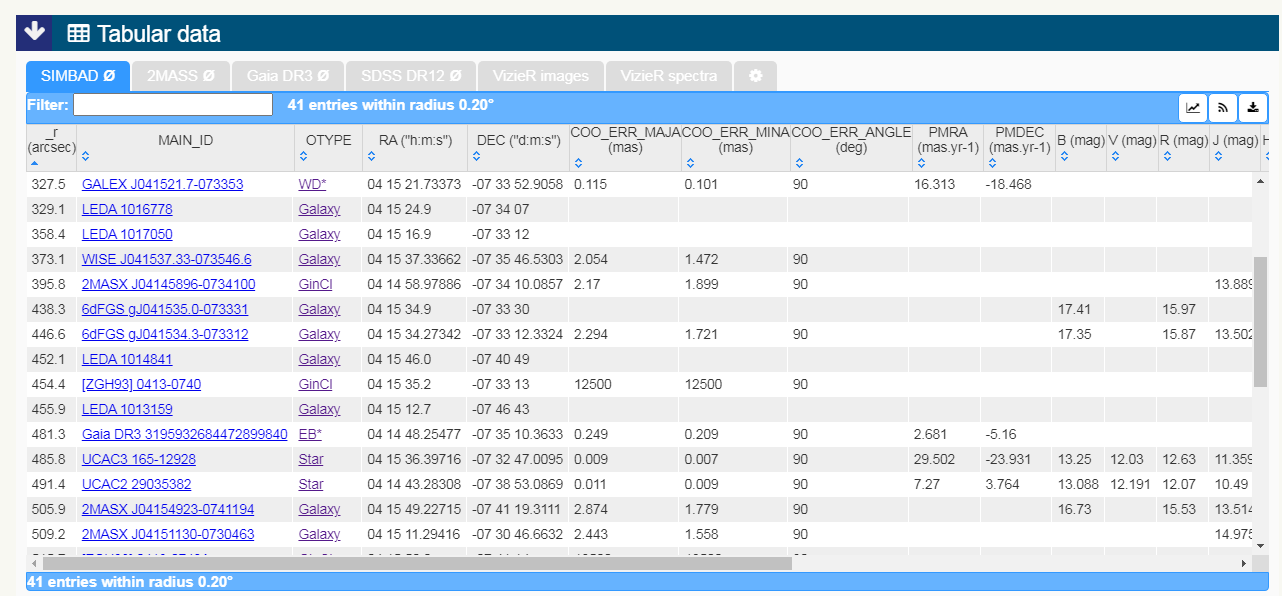This screenshot has height=596, width=1282.
Task: Switch to the SDSS DR12 tab
Action: click(411, 76)
